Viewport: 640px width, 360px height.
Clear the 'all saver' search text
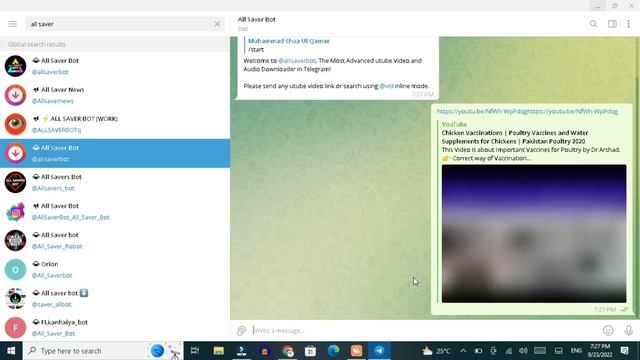(217, 24)
